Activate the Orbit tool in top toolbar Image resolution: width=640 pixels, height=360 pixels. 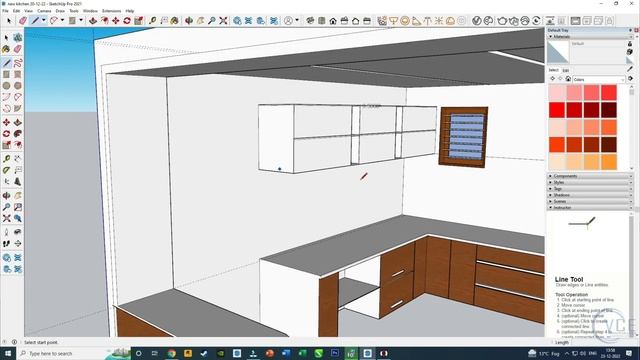pyautogui.click(x=189, y=20)
